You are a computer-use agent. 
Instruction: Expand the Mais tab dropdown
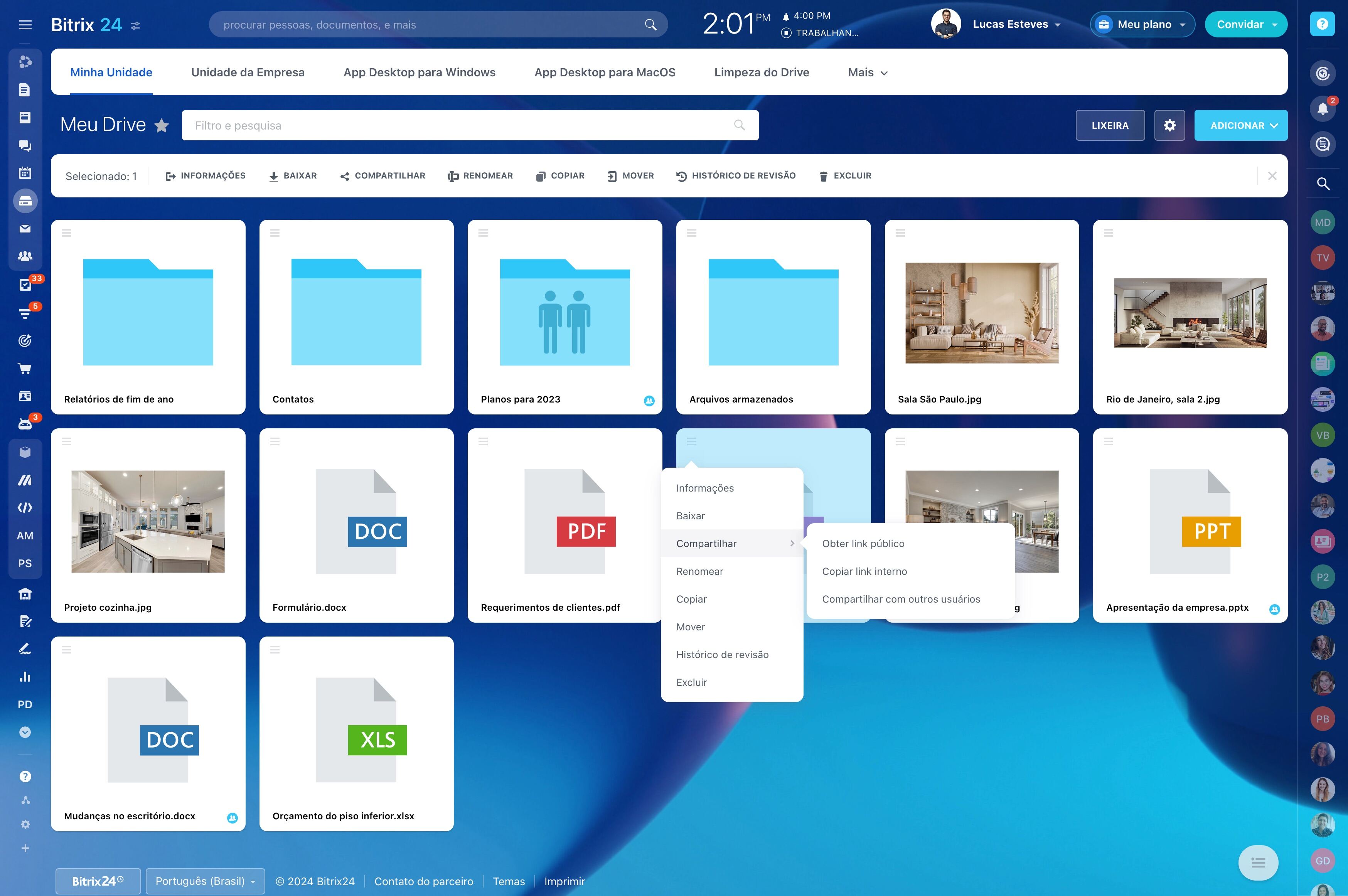point(868,72)
